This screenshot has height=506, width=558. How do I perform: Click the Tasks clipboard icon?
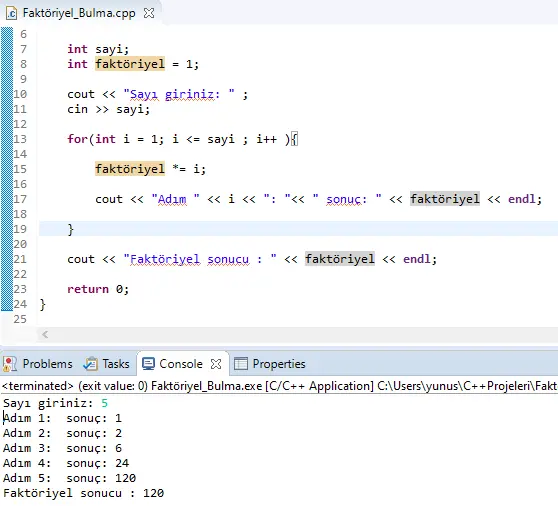point(90,364)
